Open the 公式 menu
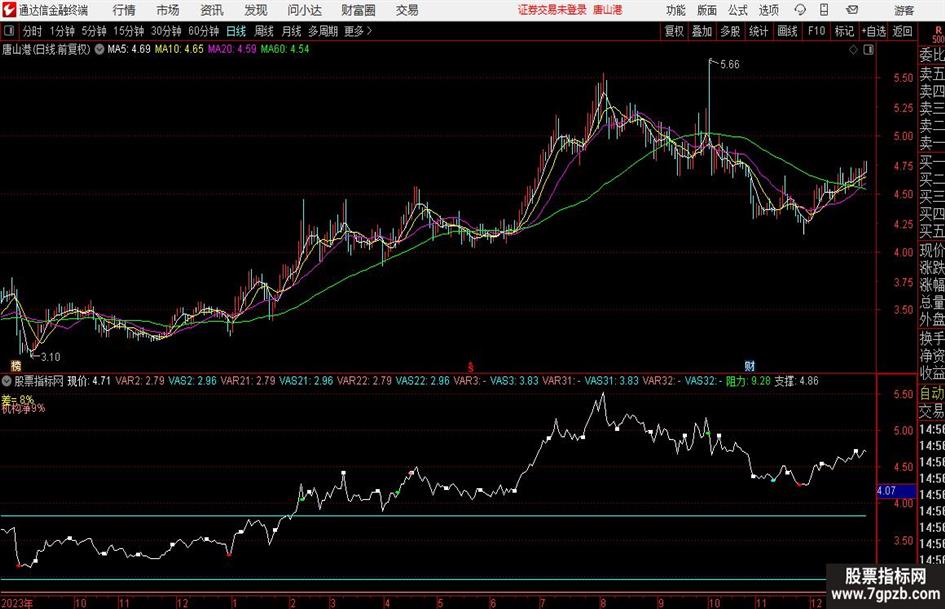Viewport: 945px width, 609px height. pos(737,10)
